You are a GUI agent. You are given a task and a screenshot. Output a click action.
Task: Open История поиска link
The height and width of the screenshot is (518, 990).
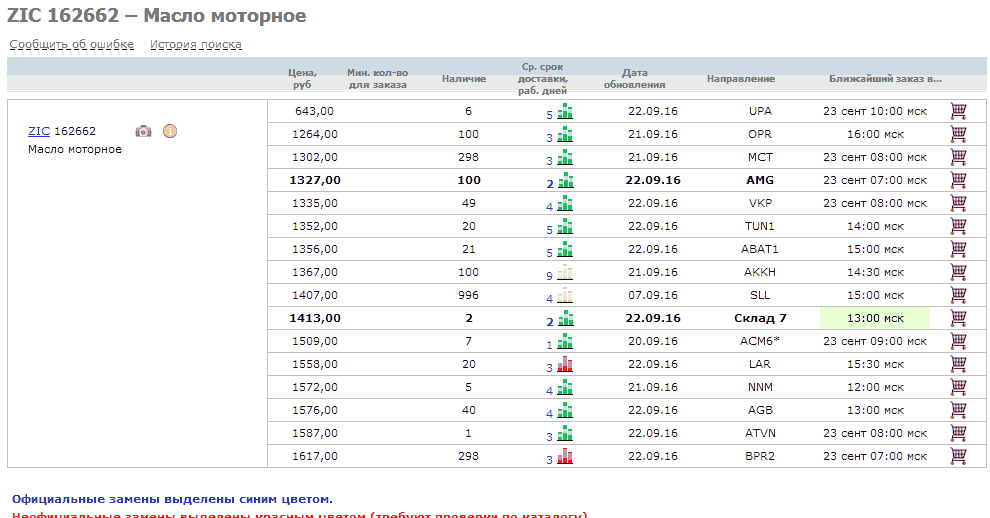196,45
